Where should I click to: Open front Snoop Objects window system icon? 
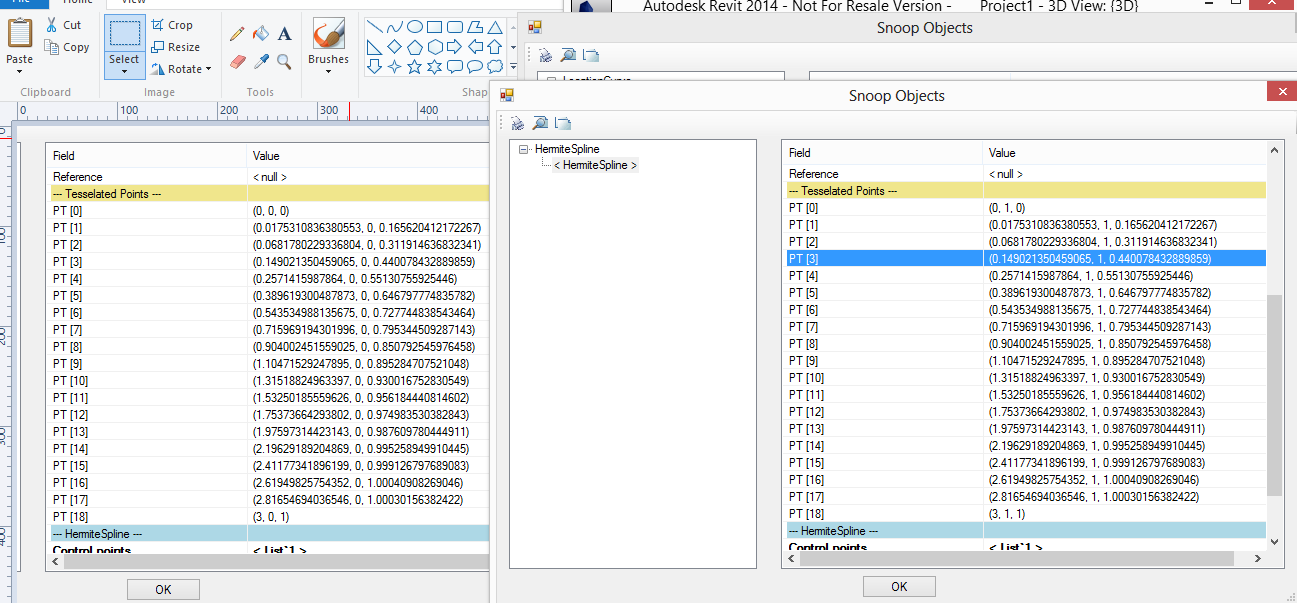(x=507, y=95)
